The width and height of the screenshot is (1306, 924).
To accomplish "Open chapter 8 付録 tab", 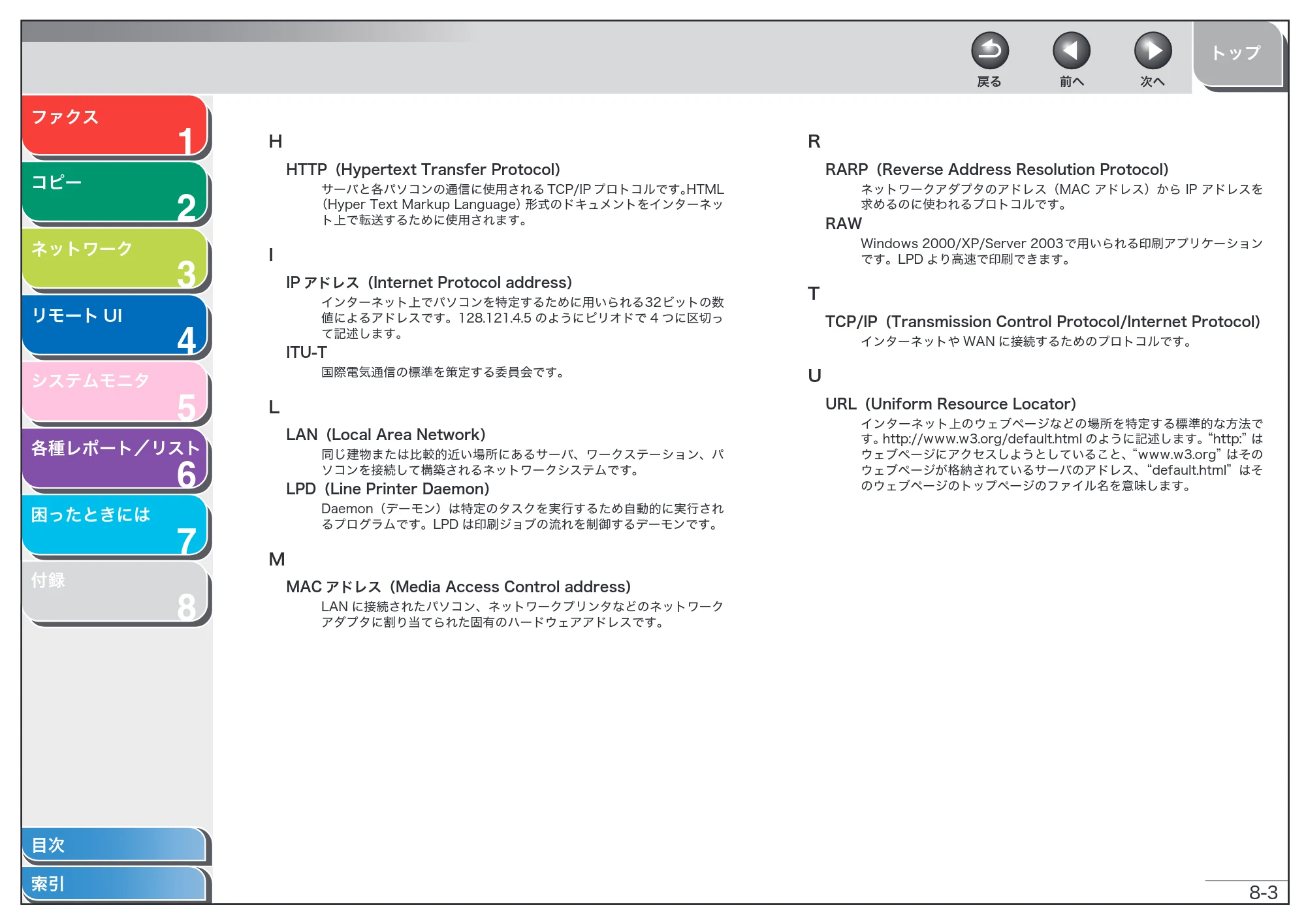I will [115, 592].
